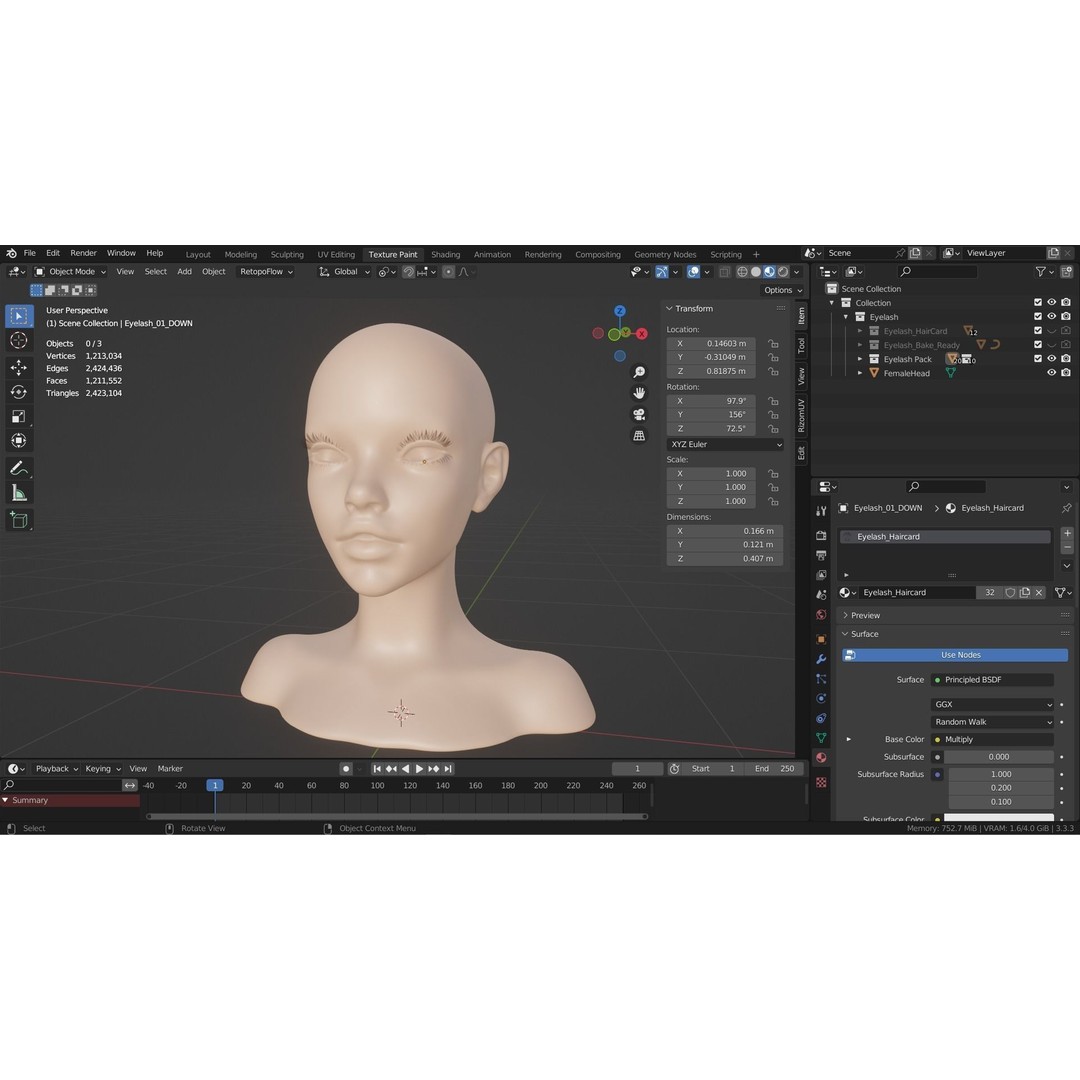Disable FemaleHead in renders camera icon
This screenshot has width=1080, height=1080.
click(x=1066, y=373)
